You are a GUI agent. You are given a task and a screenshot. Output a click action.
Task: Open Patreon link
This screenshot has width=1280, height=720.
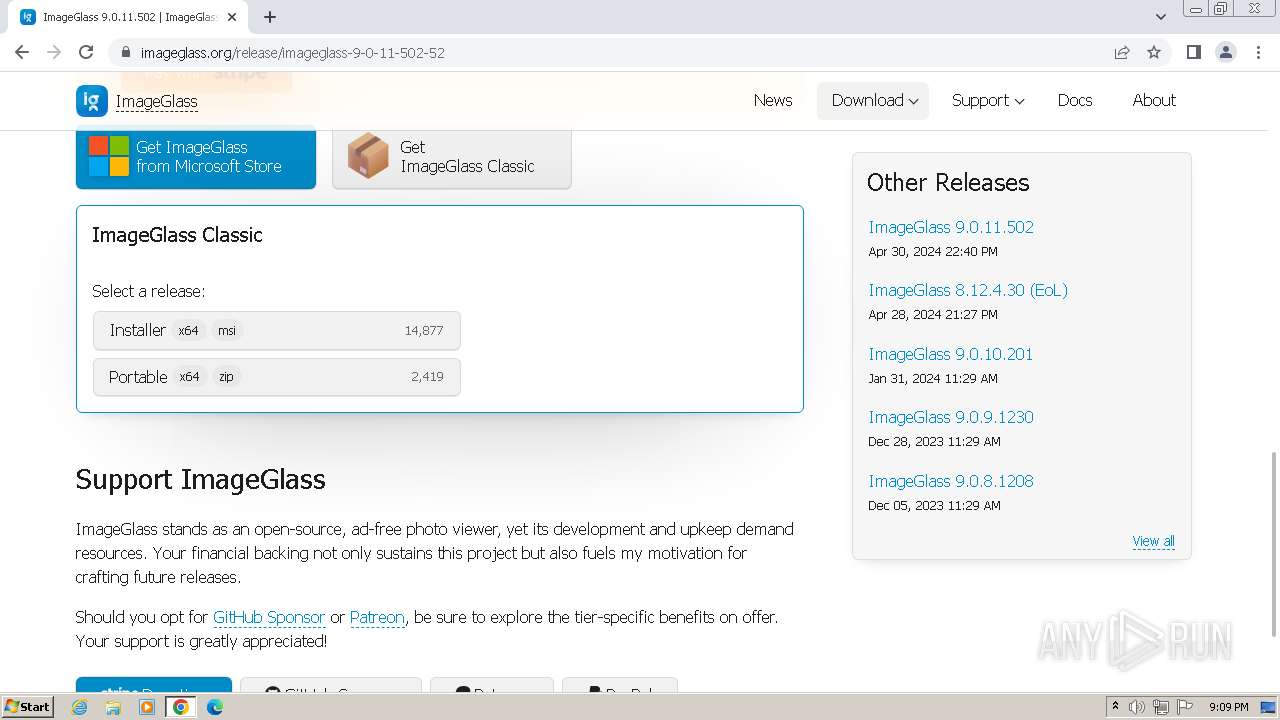(x=377, y=617)
